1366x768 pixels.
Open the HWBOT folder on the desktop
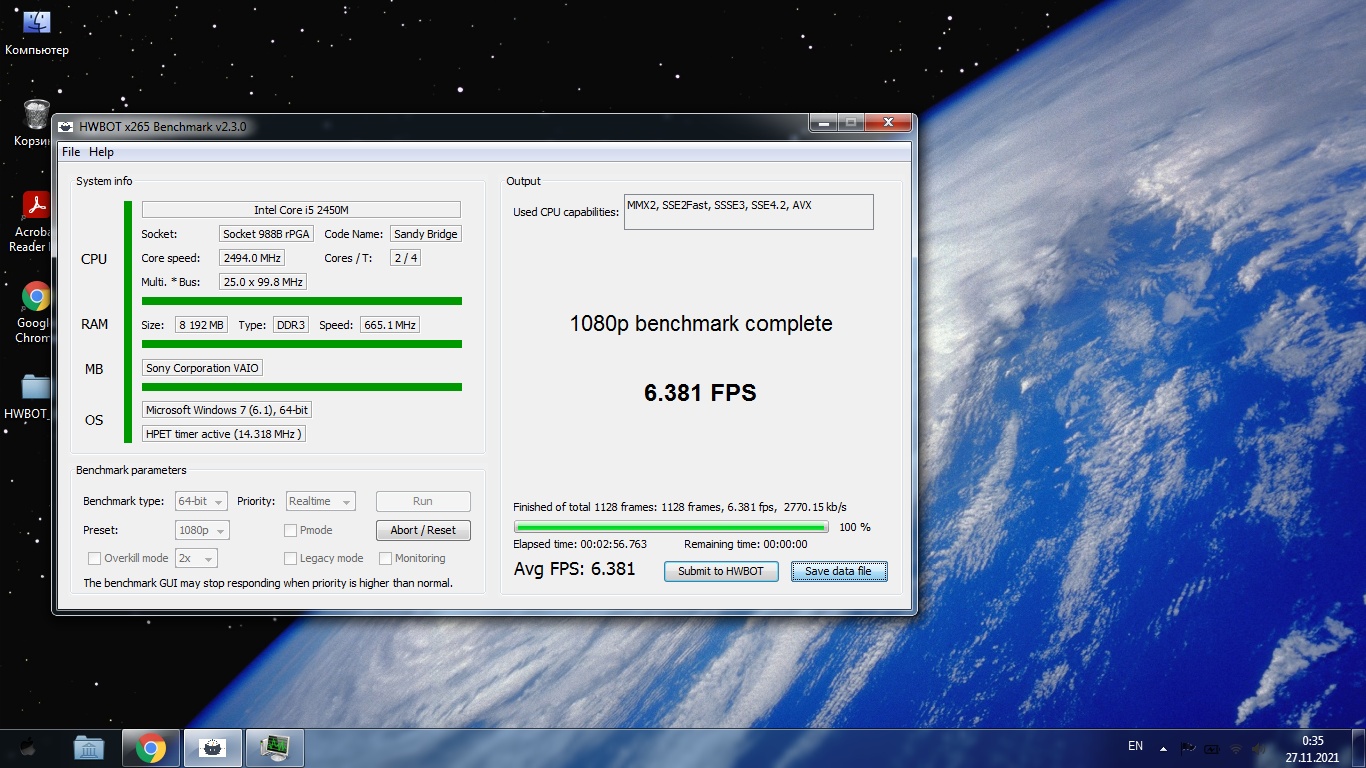36,396
